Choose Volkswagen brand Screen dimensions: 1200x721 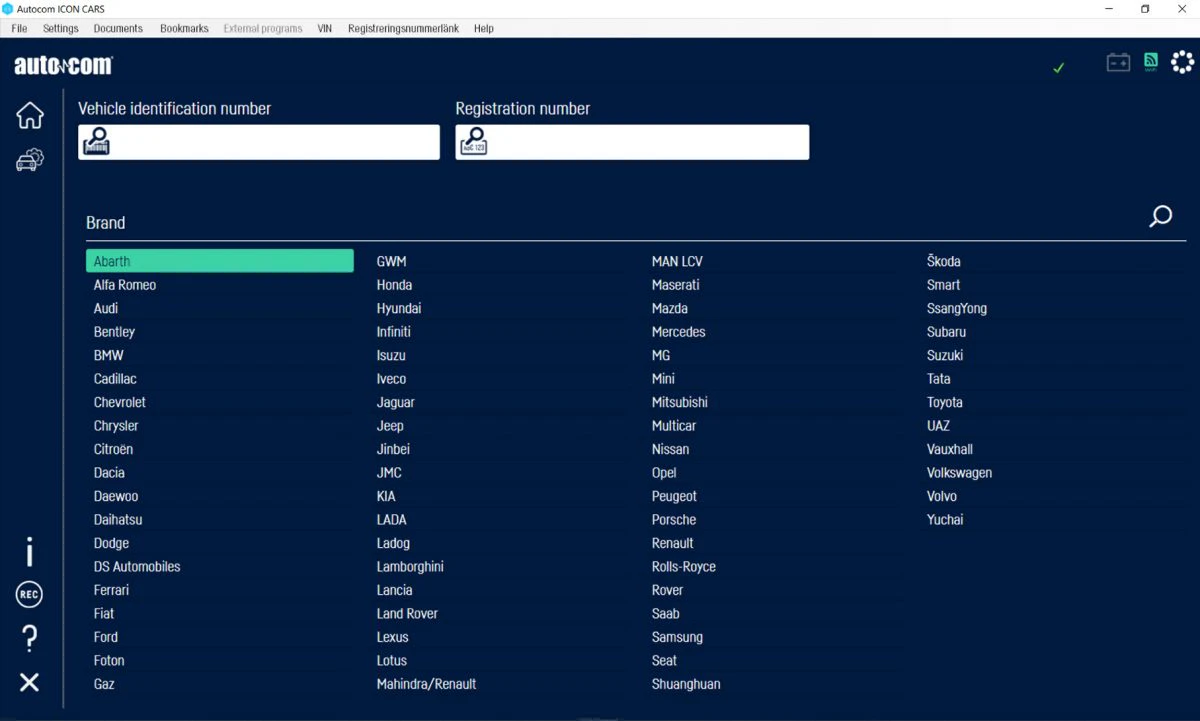point(959,472)
